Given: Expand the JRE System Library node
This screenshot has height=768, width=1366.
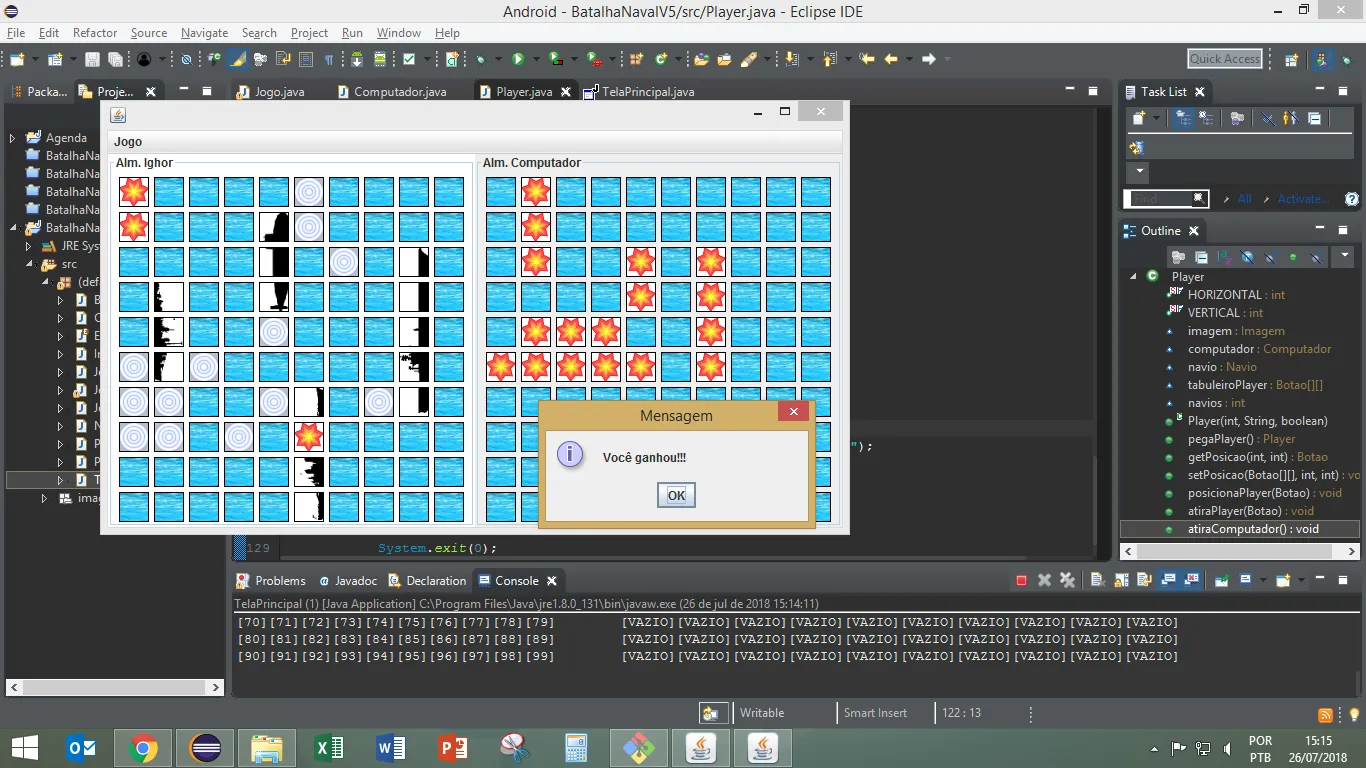Looking at the screenshot, I should [28, 246].
